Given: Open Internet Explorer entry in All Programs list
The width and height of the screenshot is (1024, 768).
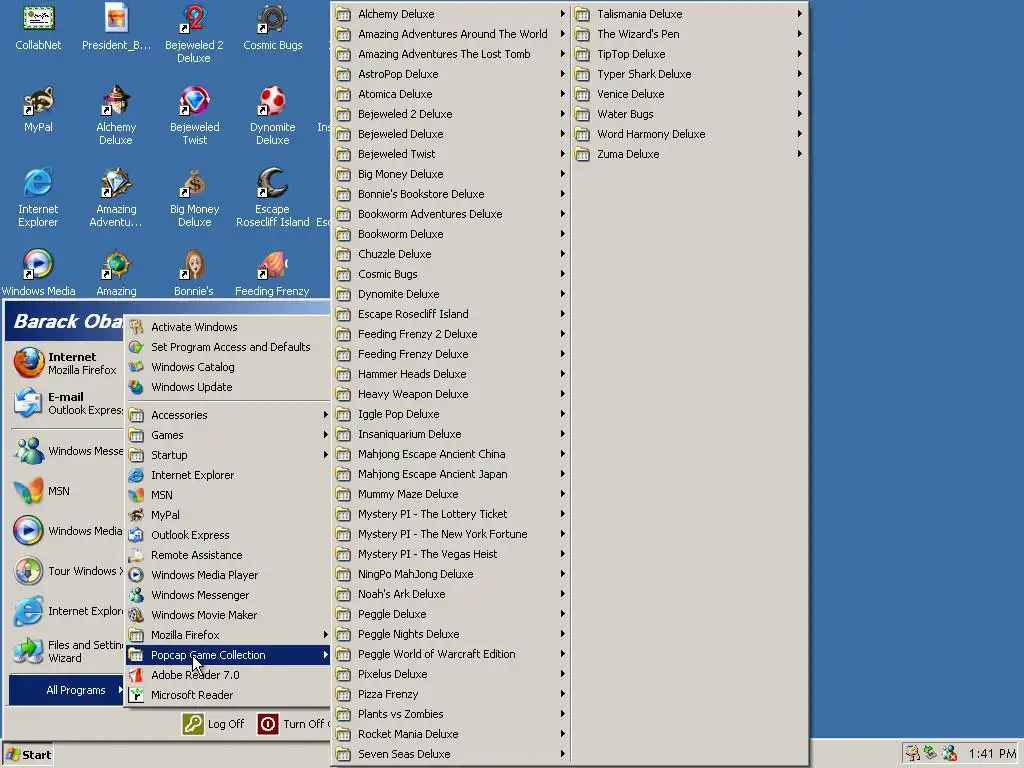Looking at the screenshot, I should pos(228,475).
